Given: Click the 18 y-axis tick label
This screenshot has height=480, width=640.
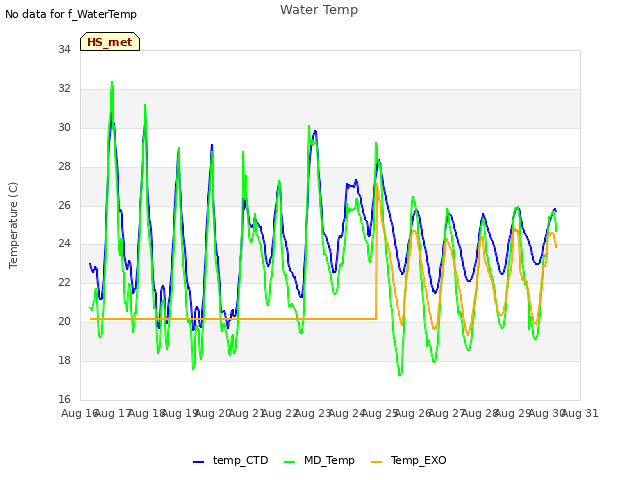Looking at the screenshot, I should (x=64, y=360).
